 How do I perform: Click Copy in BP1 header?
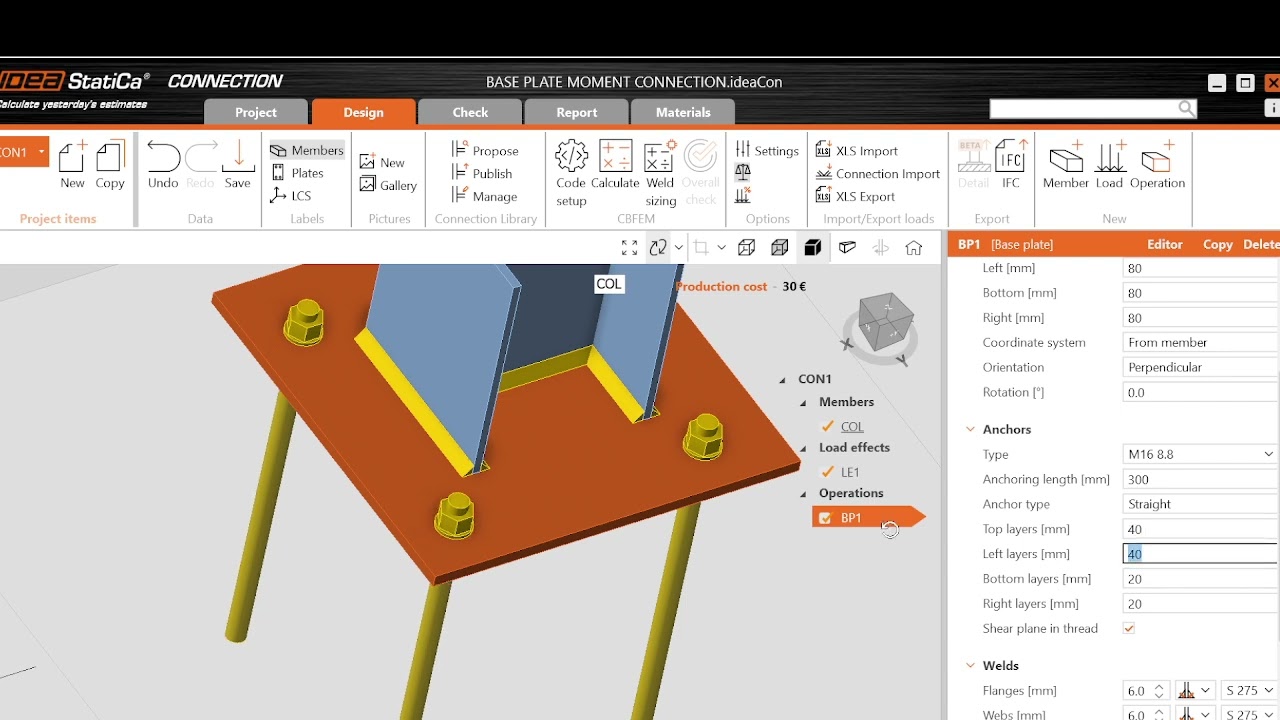pos(1218,244)
